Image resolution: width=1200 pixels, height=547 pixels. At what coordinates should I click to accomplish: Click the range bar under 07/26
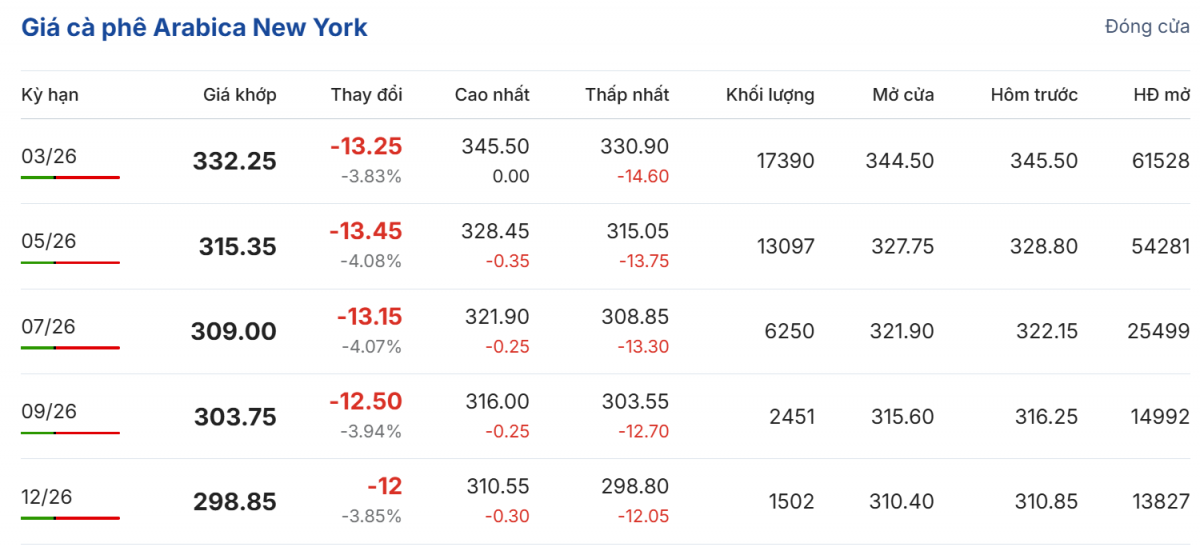pos(70,348)
